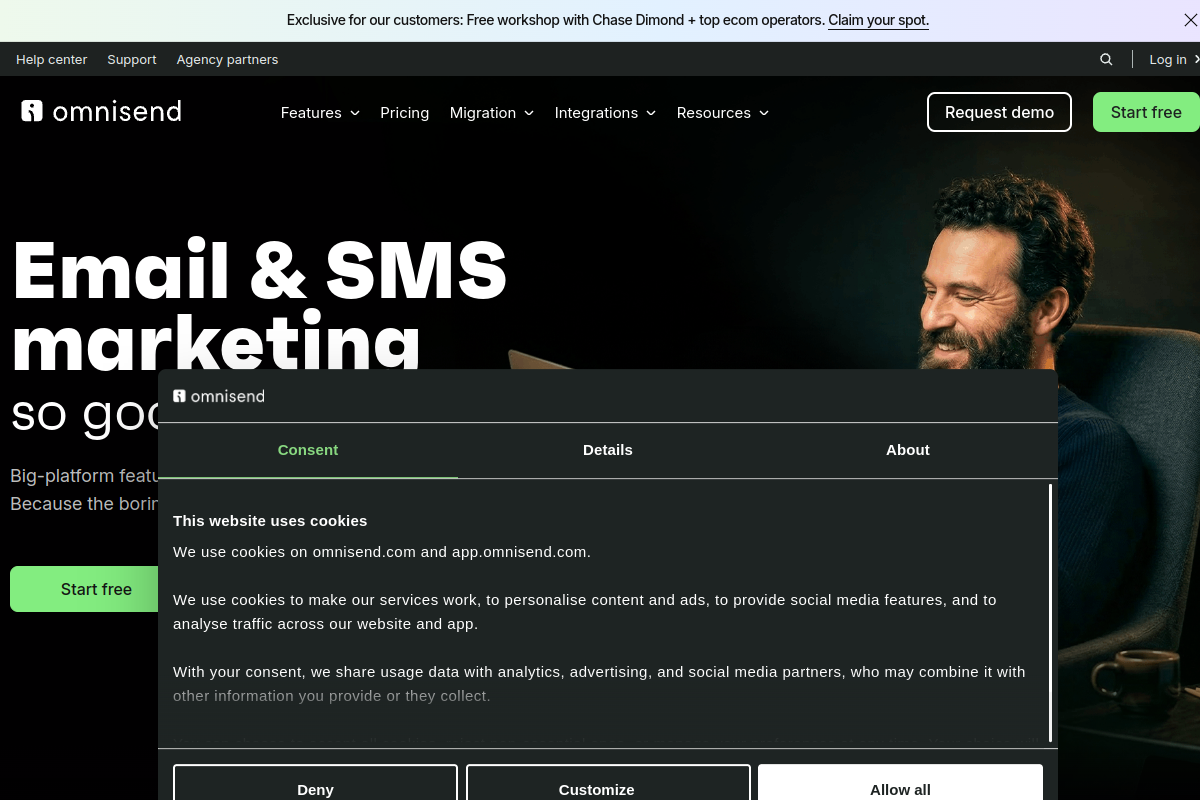Click the Omnisend logo in the header

[101, 111]
